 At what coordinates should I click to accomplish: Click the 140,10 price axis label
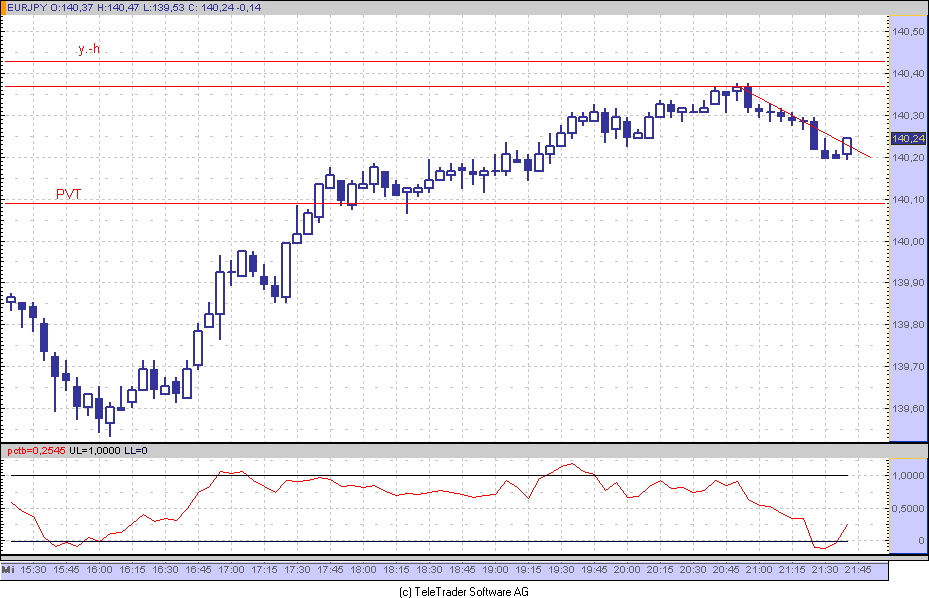click(x=908, y=199)
